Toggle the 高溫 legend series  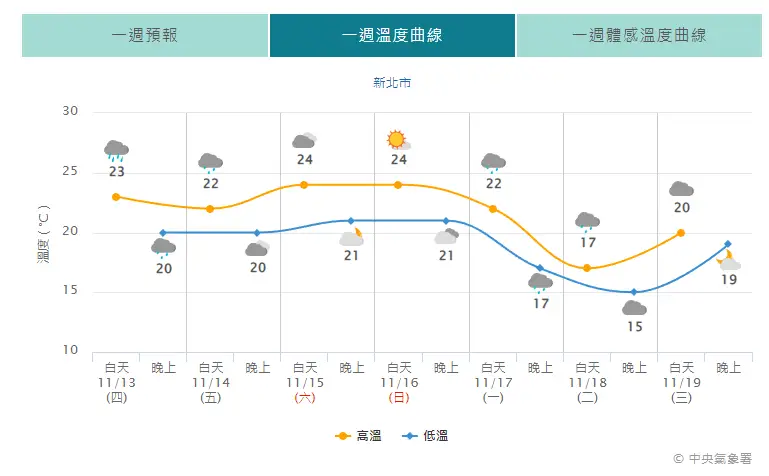click(x=357, y=435)
